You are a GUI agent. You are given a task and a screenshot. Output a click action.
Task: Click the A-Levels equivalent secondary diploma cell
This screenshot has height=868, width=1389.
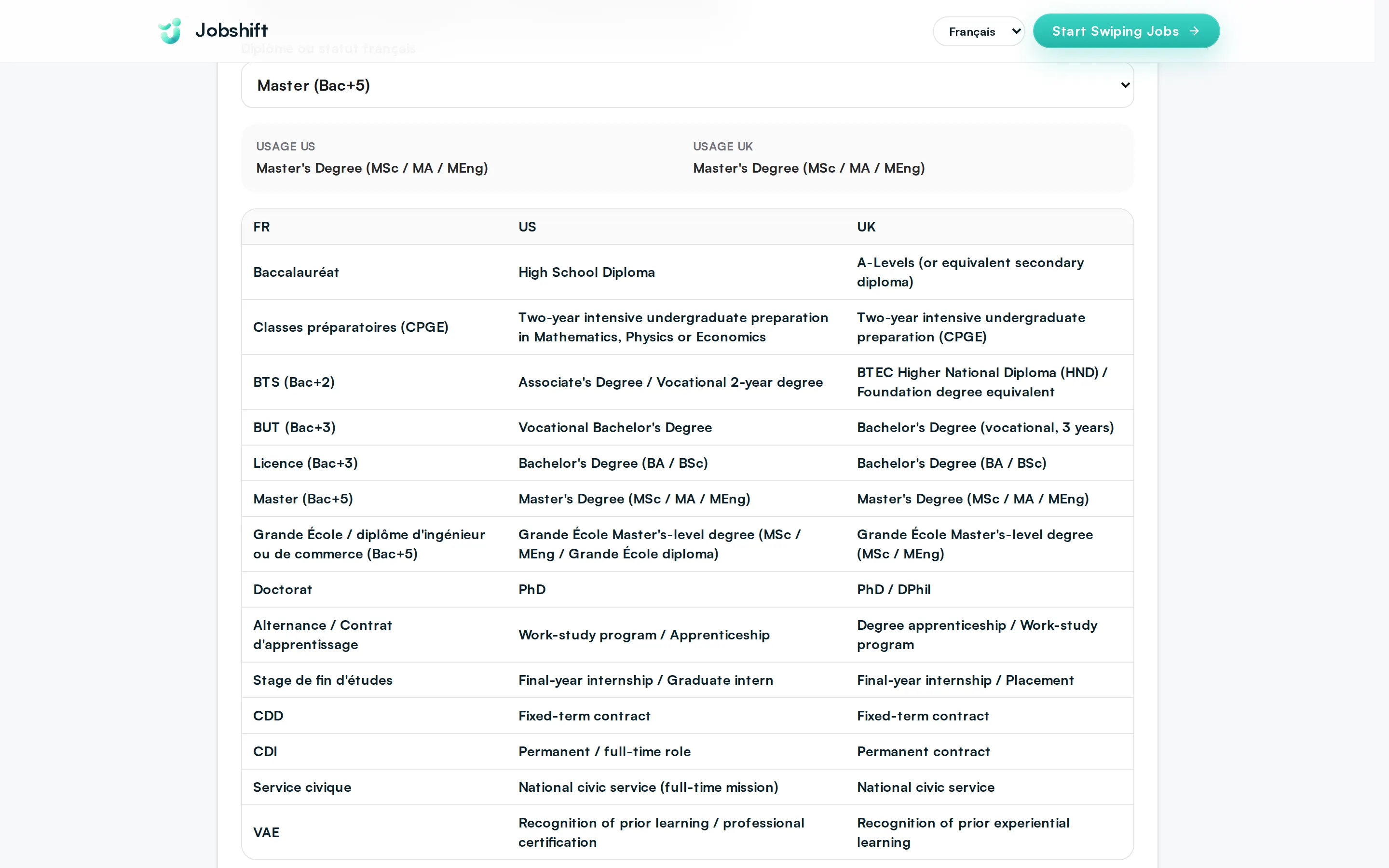coord(970,272)
